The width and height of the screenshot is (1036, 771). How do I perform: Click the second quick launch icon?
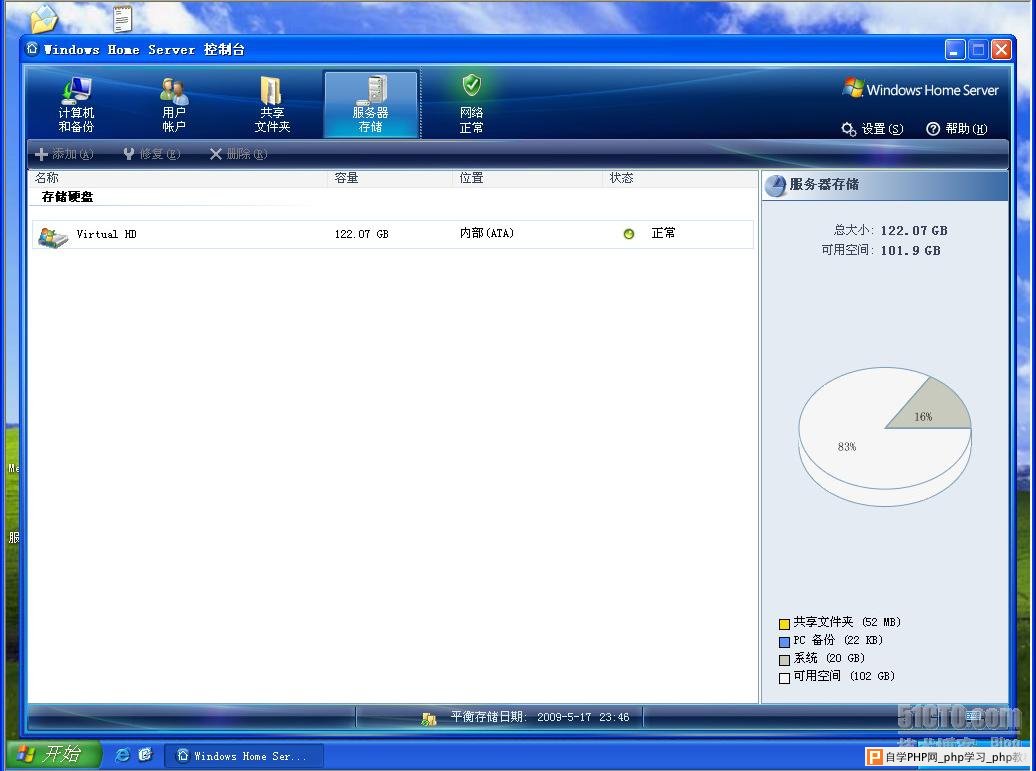(x=145, y=754)
